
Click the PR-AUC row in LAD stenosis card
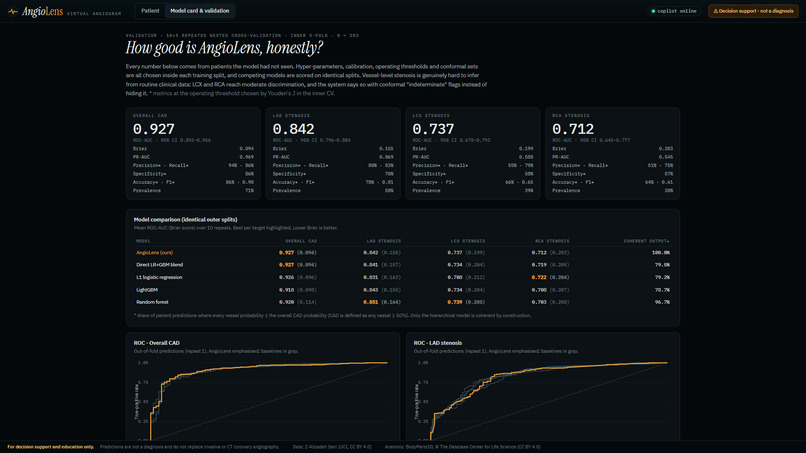333,157
